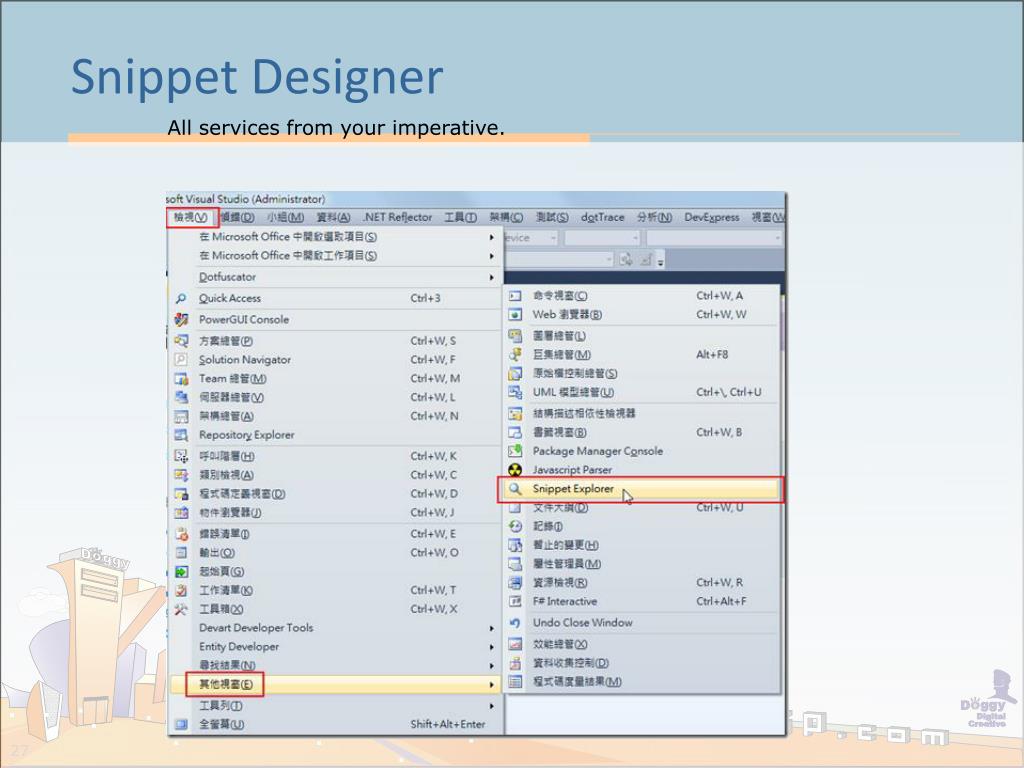
Task: Click the 錯誤清單(I) error list icon
Action: point(181,534)
